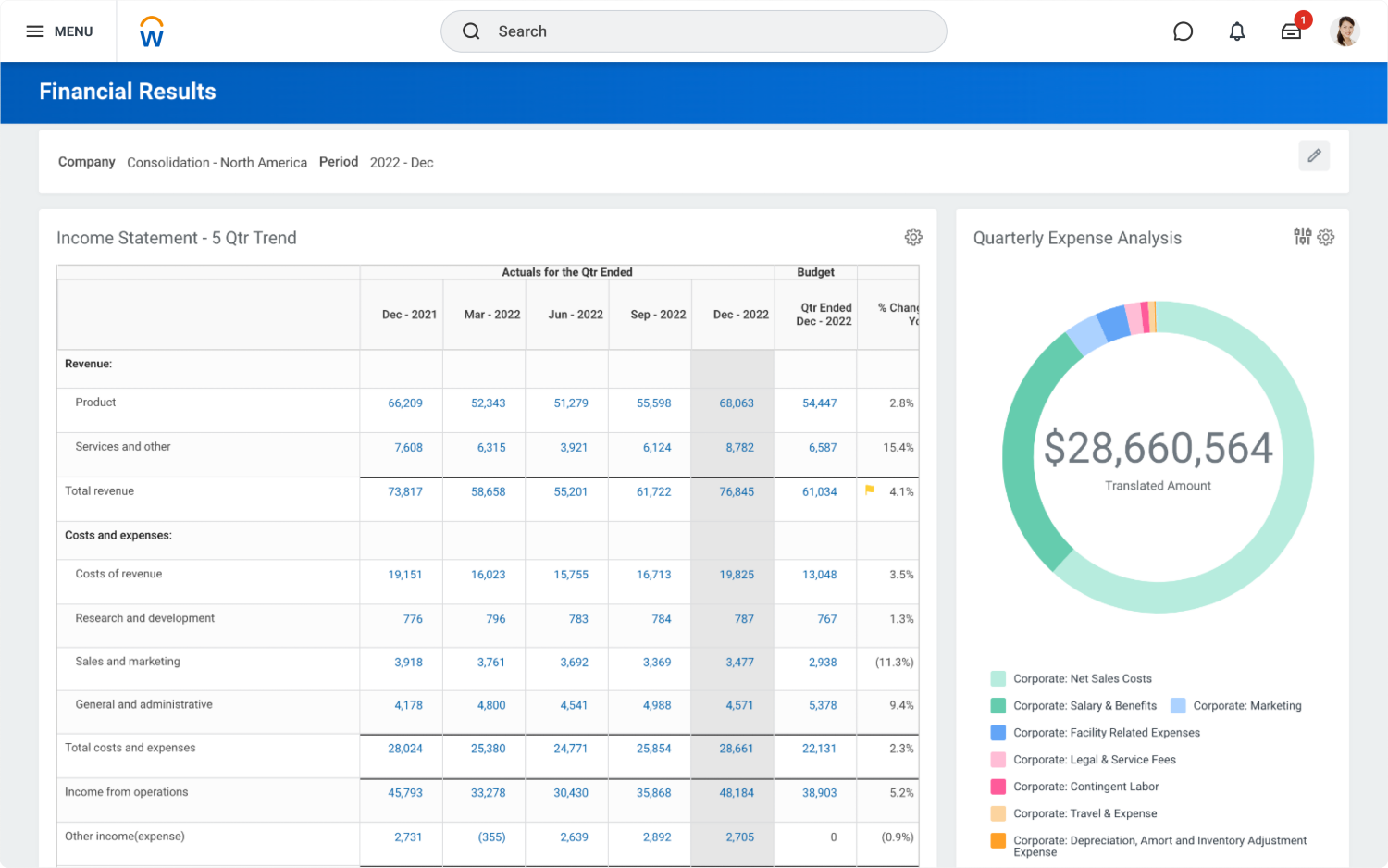This screenshot has width=1388, height=868.
Task: Click the pencil edit icon for report filters
Action: click(x=1314, y=155)
